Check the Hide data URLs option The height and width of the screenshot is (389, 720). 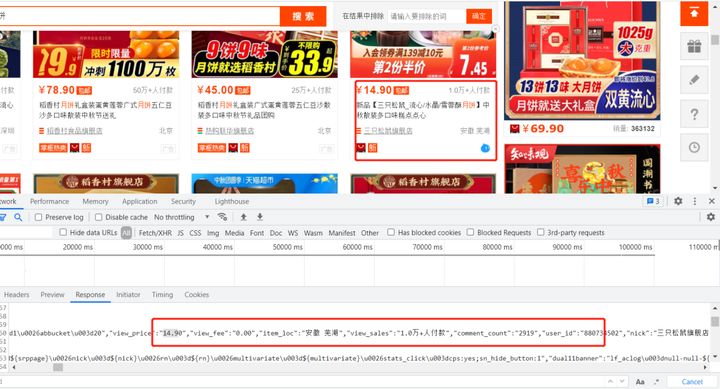tap(63, 232)
